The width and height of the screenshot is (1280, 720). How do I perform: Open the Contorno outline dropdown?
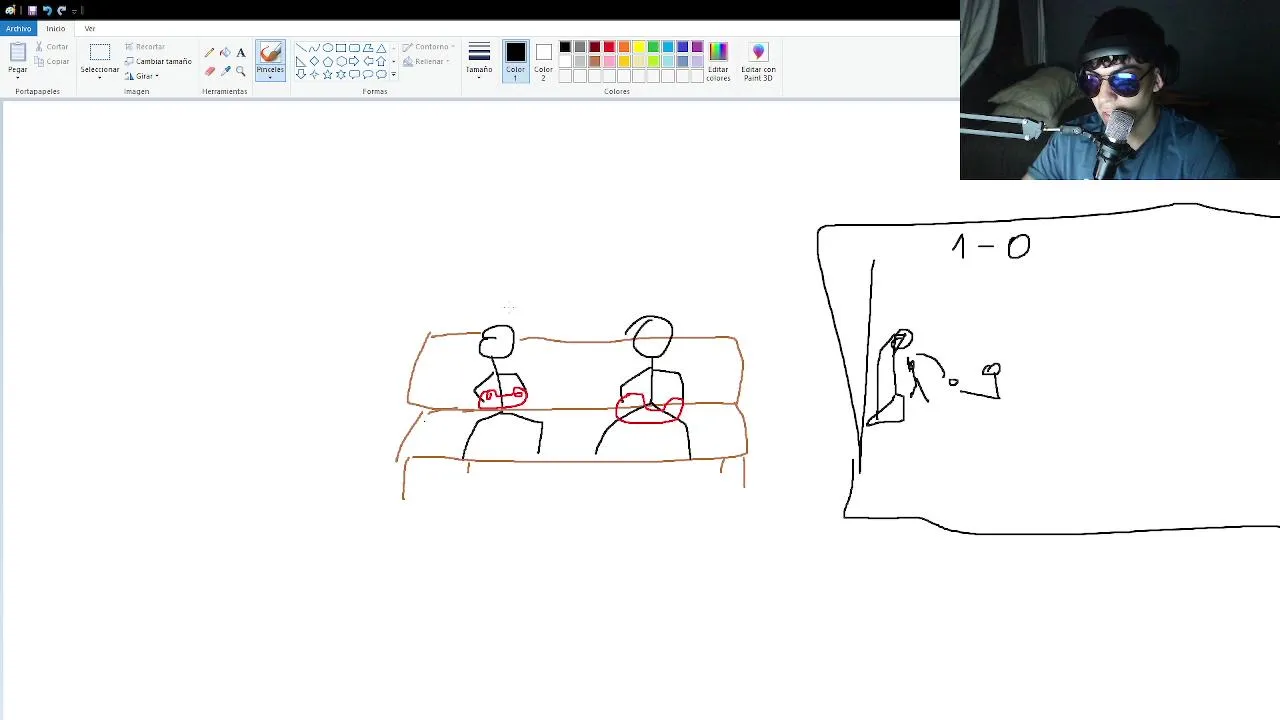click(428, 46)
